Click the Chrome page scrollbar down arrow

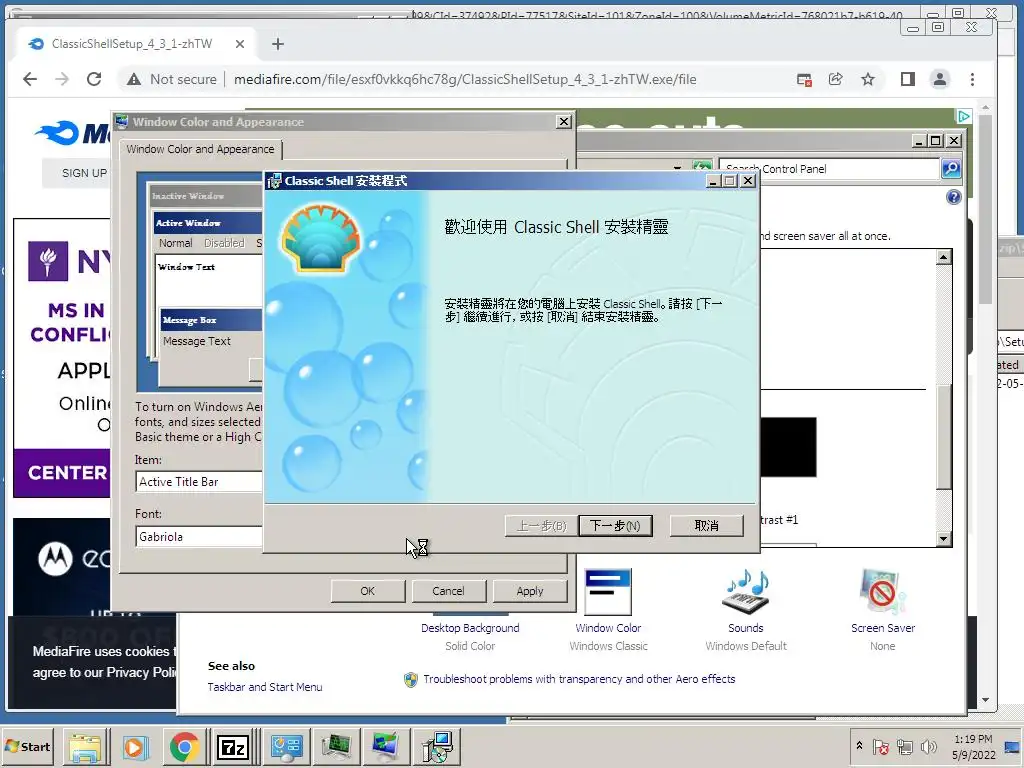985,699
